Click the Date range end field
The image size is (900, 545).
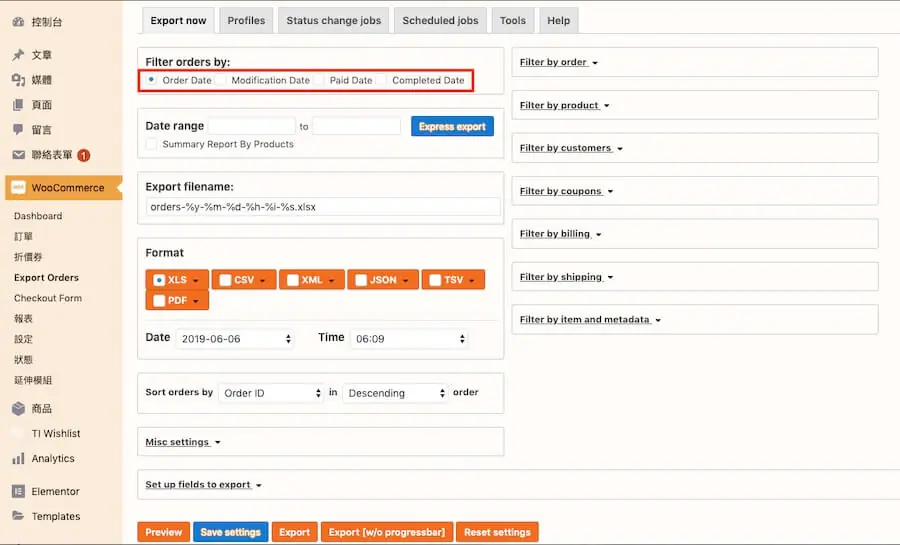point(356,126)
